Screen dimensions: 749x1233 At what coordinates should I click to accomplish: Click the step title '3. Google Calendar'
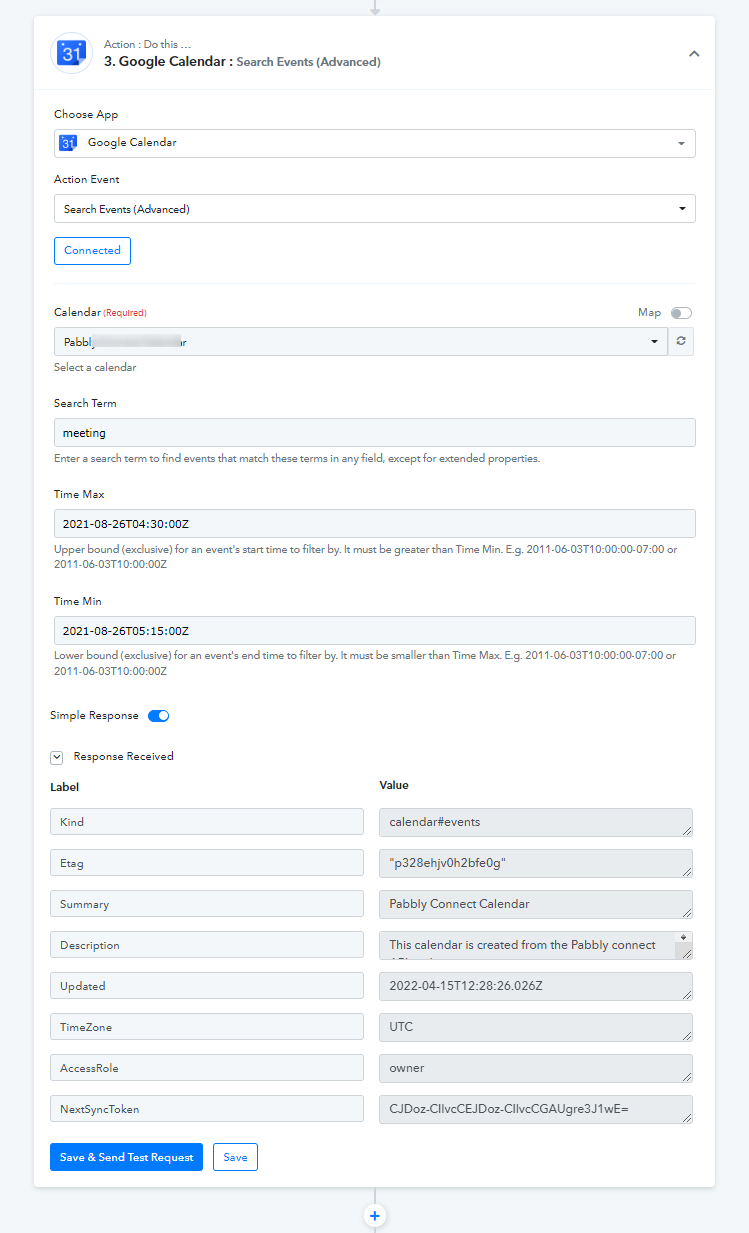[x=168, y=61]
